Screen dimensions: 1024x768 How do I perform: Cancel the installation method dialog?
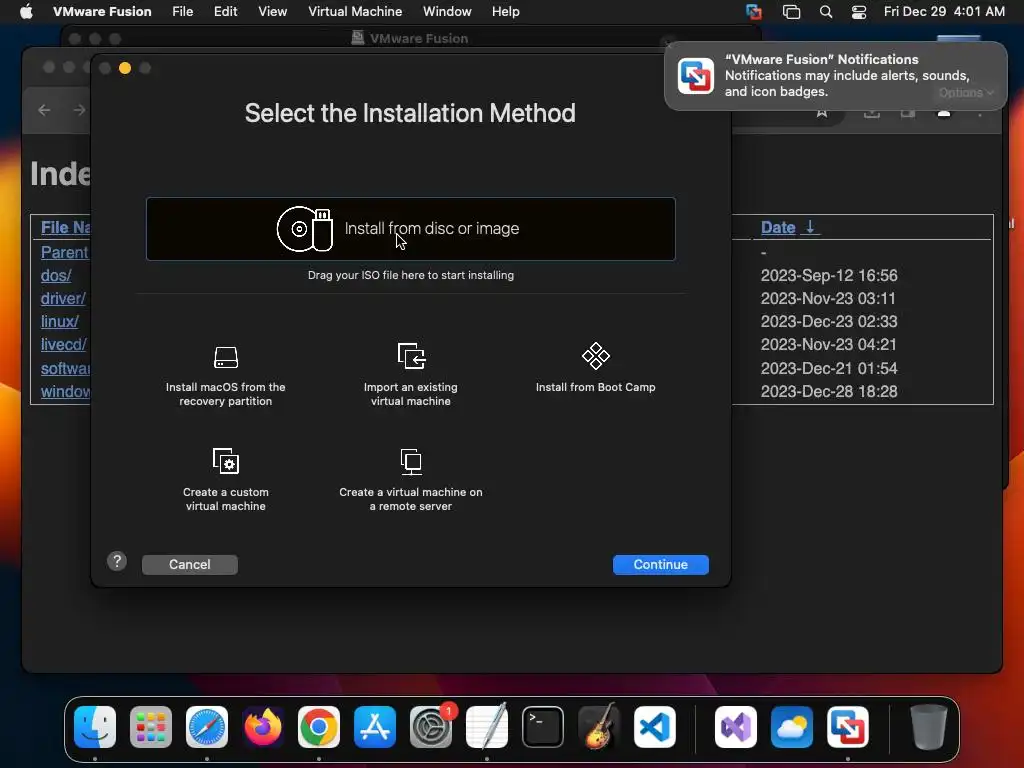pyautogui.click(x=189, y=564)
